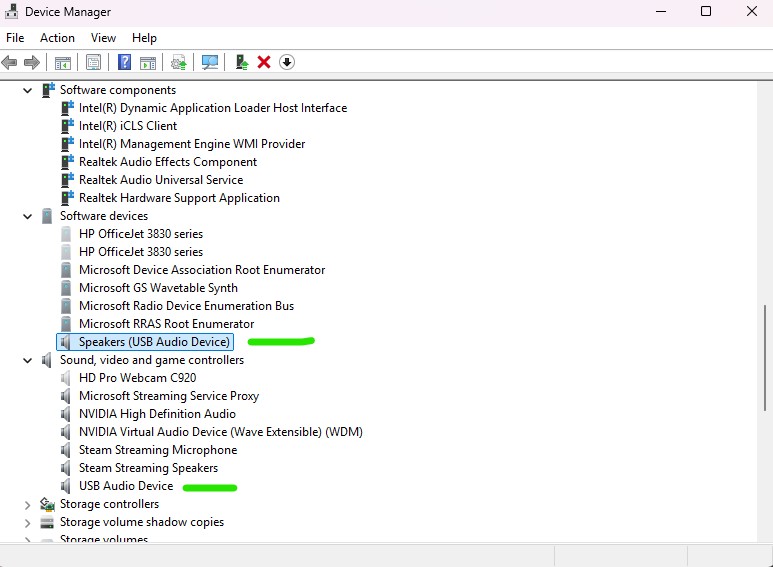Select Microsoft RRAS Root Enumerator
The height and width of the screenshot is (567, 773).
(x=166, y=323)
